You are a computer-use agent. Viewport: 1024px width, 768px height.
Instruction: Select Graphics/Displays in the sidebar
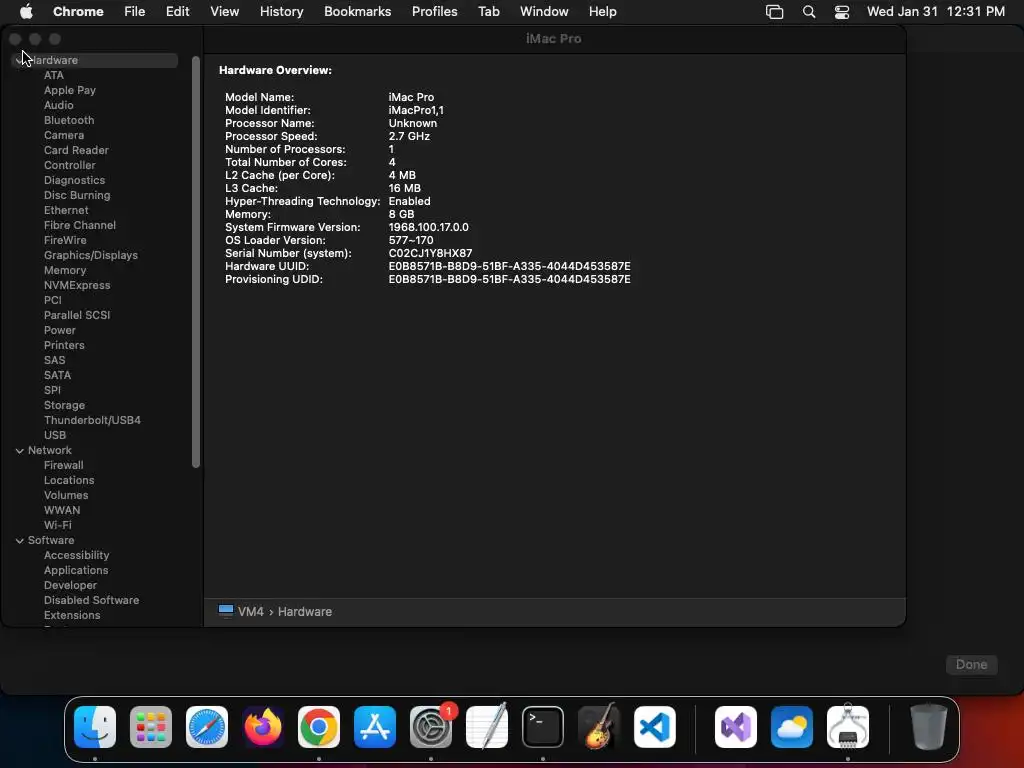91,255
